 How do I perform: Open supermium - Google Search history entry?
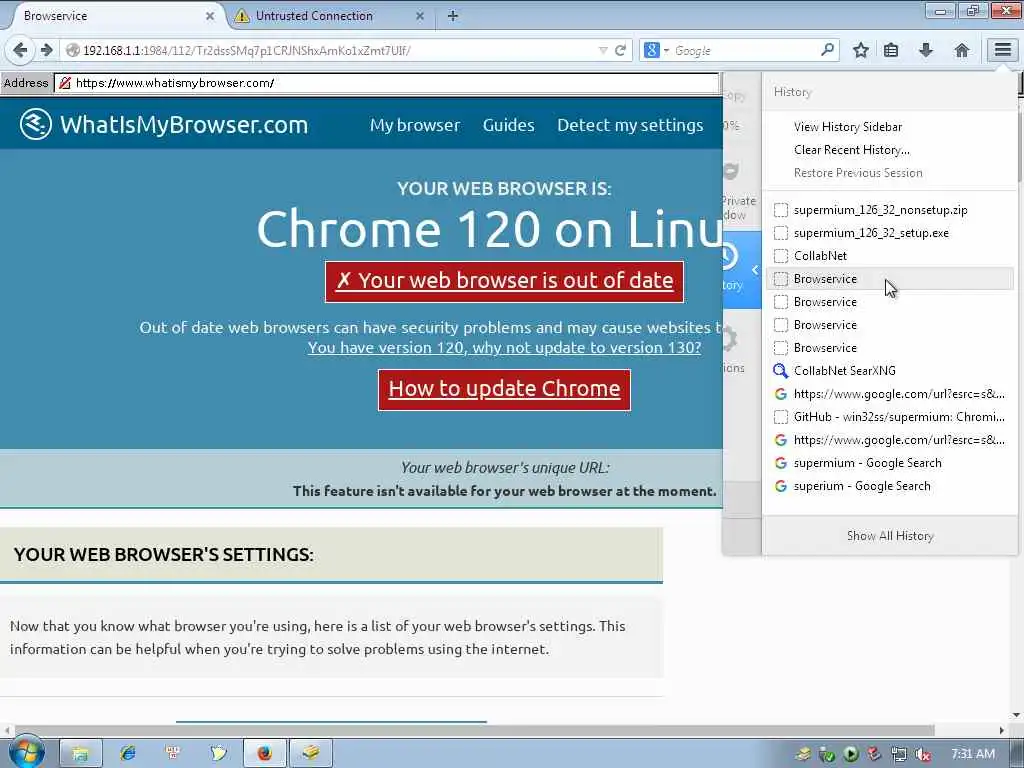(889, 463)
